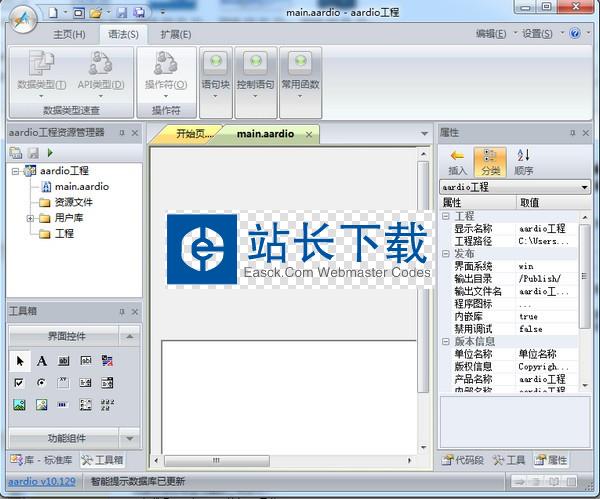Image resolution: width=600 pixels, height=499 pixels.
Task: Collapse the 发布 property group
Action: click(445, 253)
